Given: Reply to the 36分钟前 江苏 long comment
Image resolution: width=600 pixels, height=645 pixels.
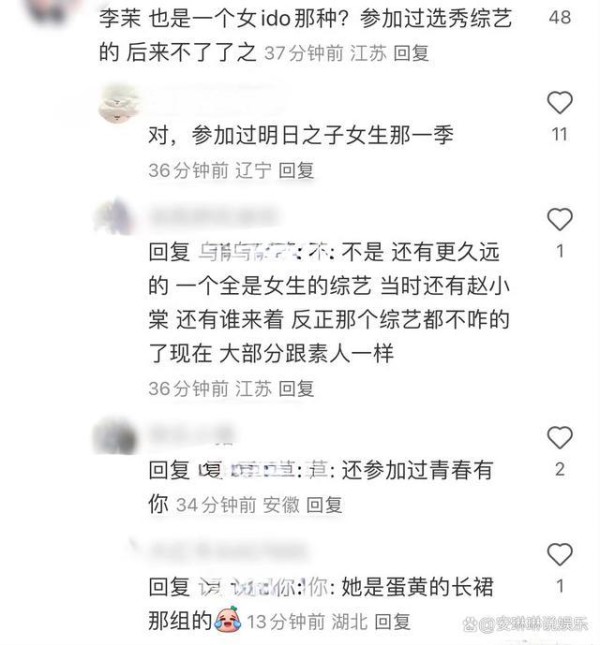Looking at the screenshot, I should [296, 388].
